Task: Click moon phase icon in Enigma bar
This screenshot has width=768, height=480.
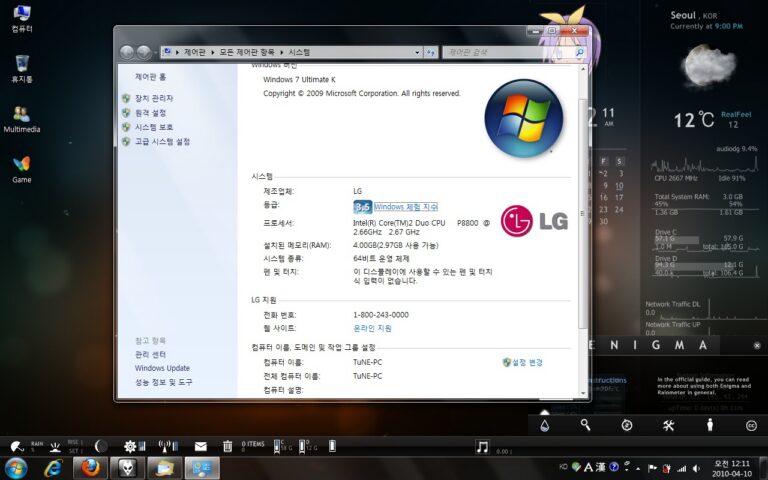Action: click(100, 446)
